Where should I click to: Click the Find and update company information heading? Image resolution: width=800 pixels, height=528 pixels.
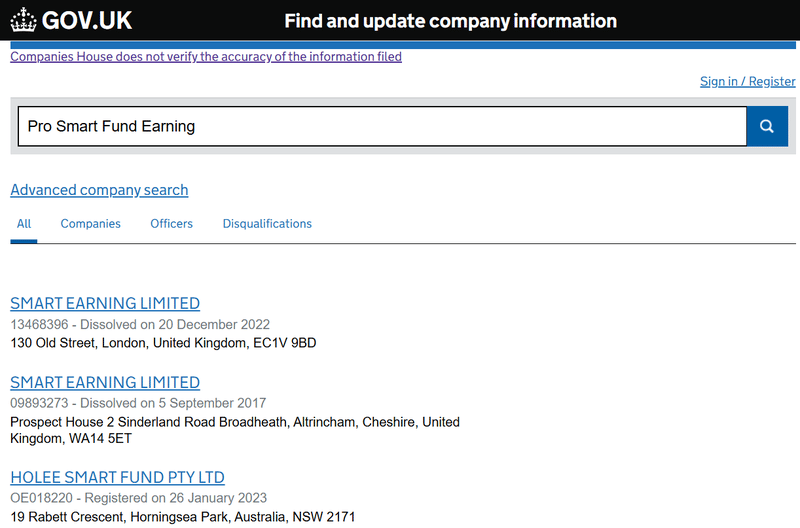pyautogui.click(x=451, y=21)
